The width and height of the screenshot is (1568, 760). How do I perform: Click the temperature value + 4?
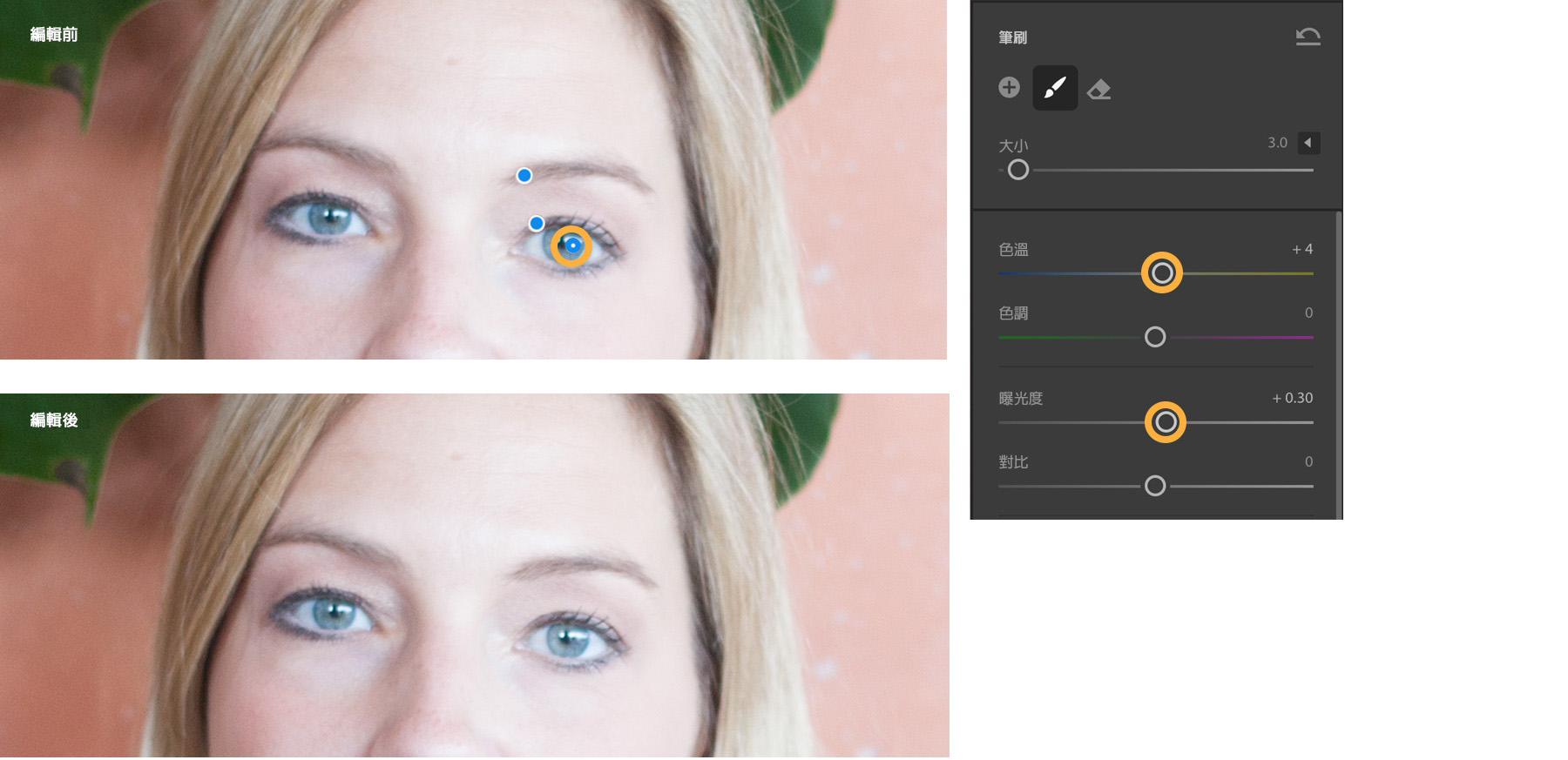coord(1302,249)
